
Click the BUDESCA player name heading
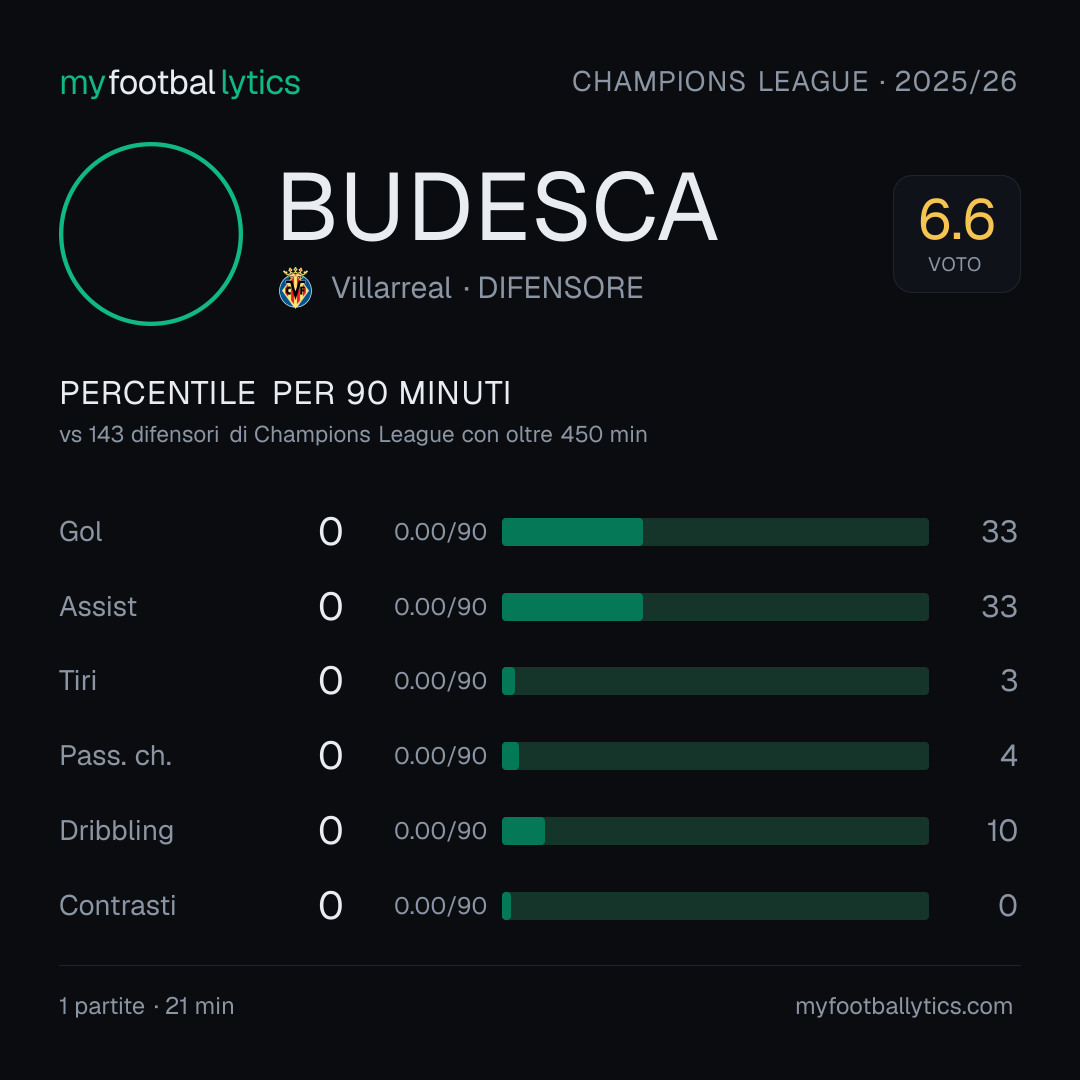click(499, 207)
